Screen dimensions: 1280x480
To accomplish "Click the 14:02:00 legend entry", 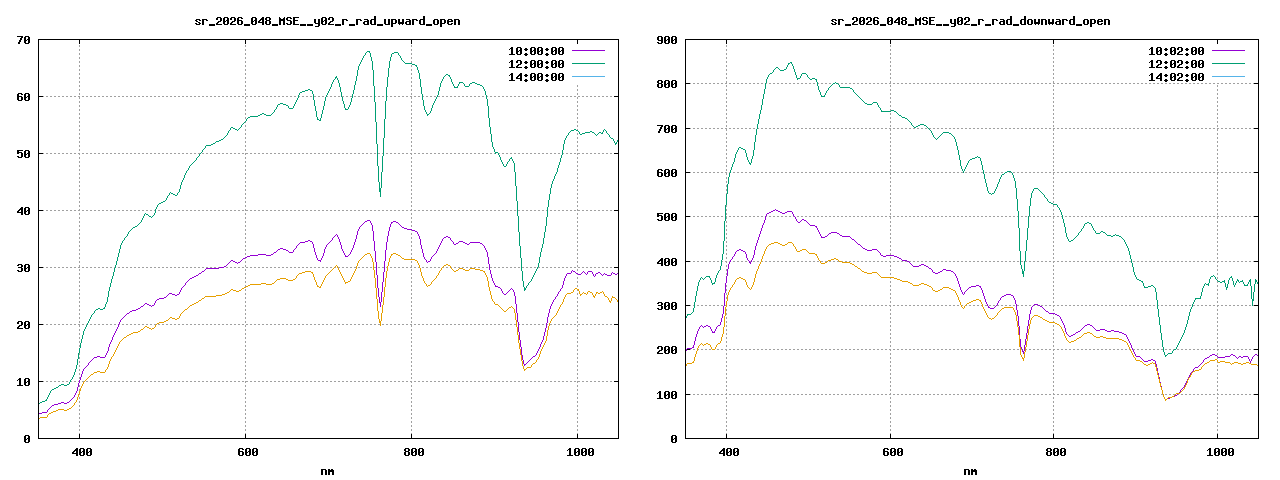I will 1176,77.
